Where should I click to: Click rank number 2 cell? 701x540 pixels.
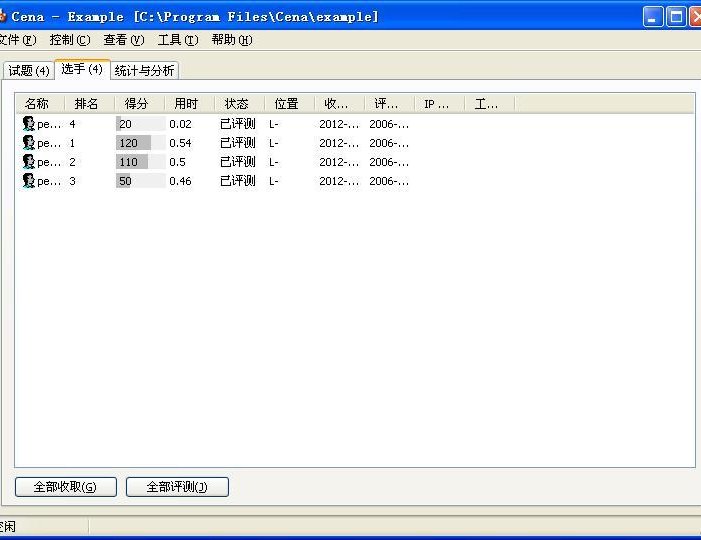pos(72,162)
